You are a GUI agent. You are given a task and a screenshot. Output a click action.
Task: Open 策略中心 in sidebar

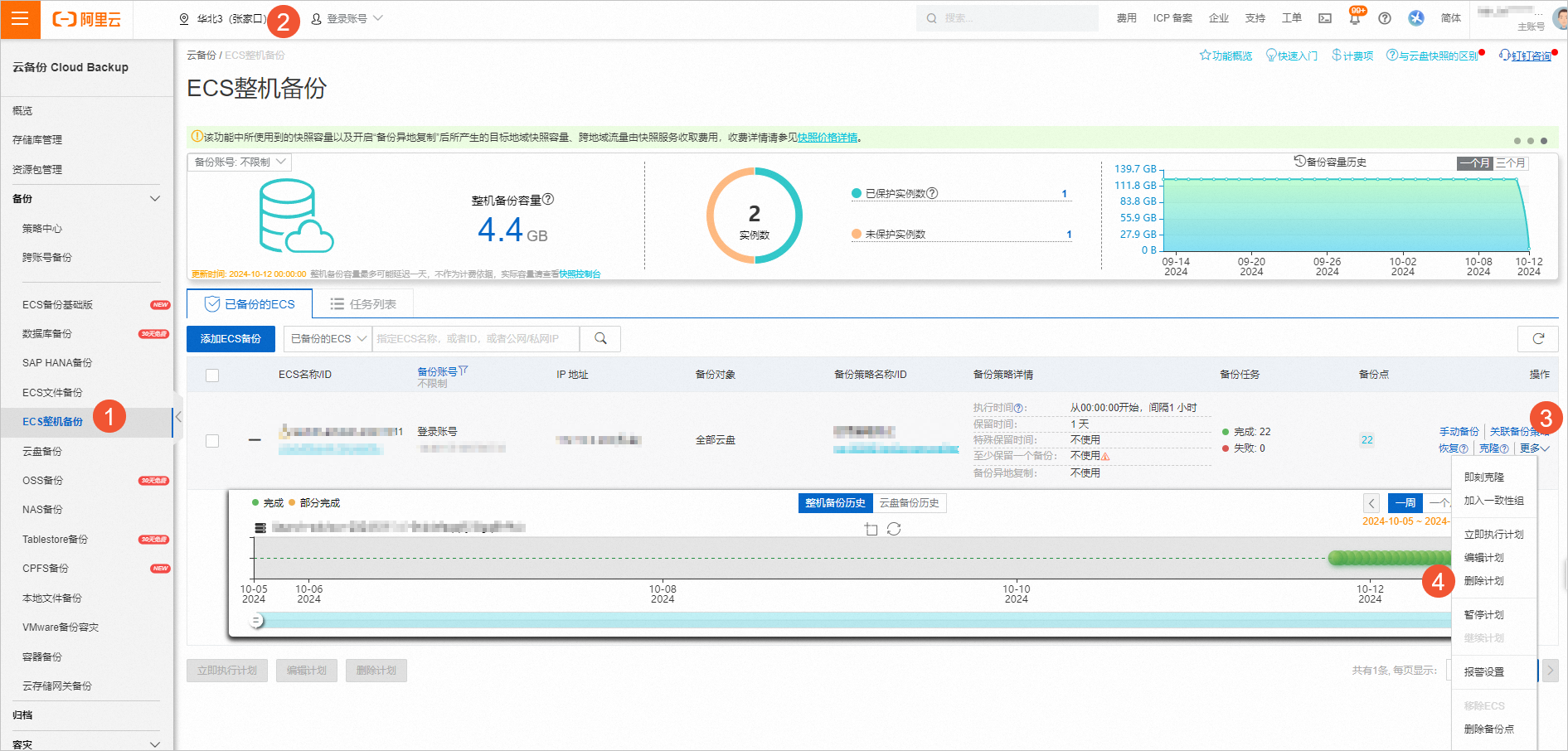tap(42, 229)
